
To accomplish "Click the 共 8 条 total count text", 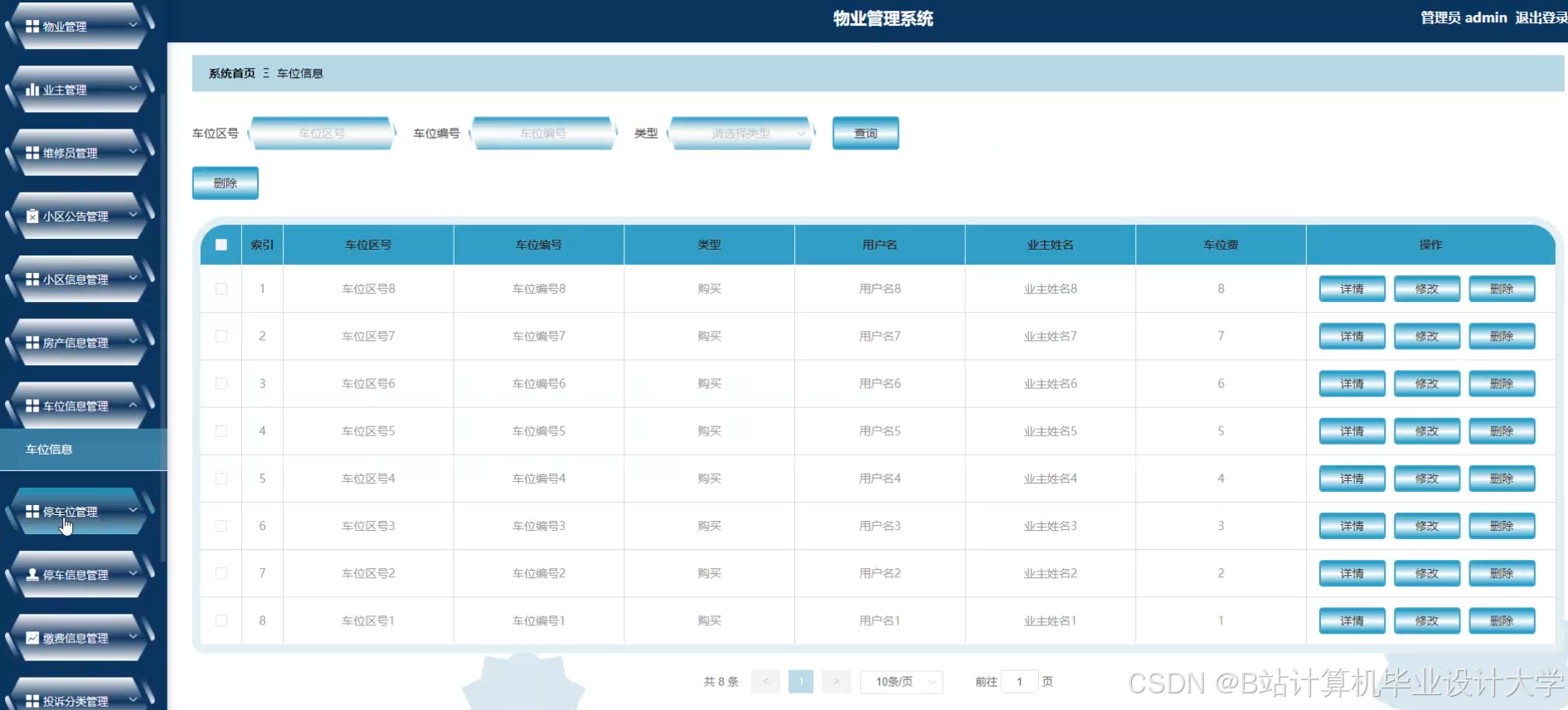I will [x=721, y=682].
